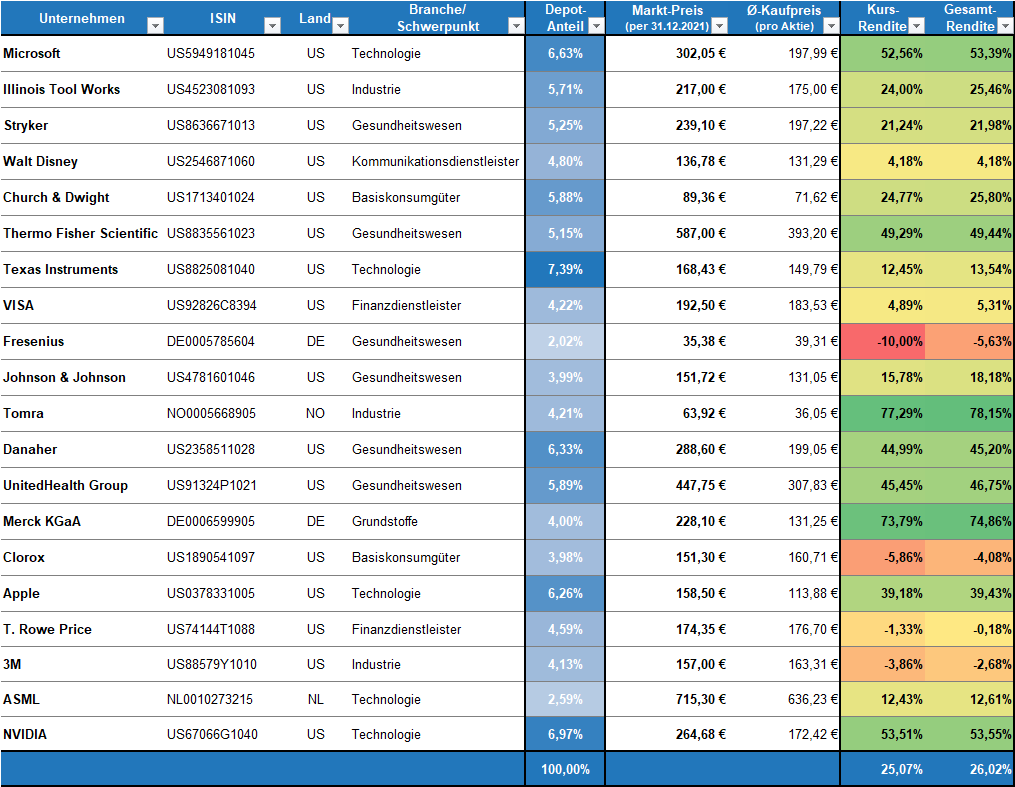Open the Markt-Preis filter dropdown
This screenshot has width=1015, height=787.
(x=719, y=26)
